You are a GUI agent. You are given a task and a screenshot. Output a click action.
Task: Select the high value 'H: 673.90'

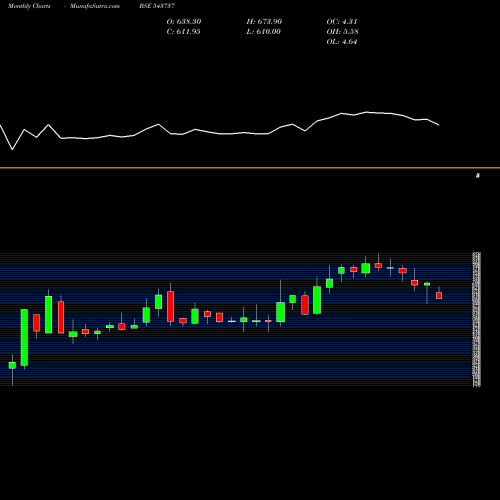click(264, 22)
